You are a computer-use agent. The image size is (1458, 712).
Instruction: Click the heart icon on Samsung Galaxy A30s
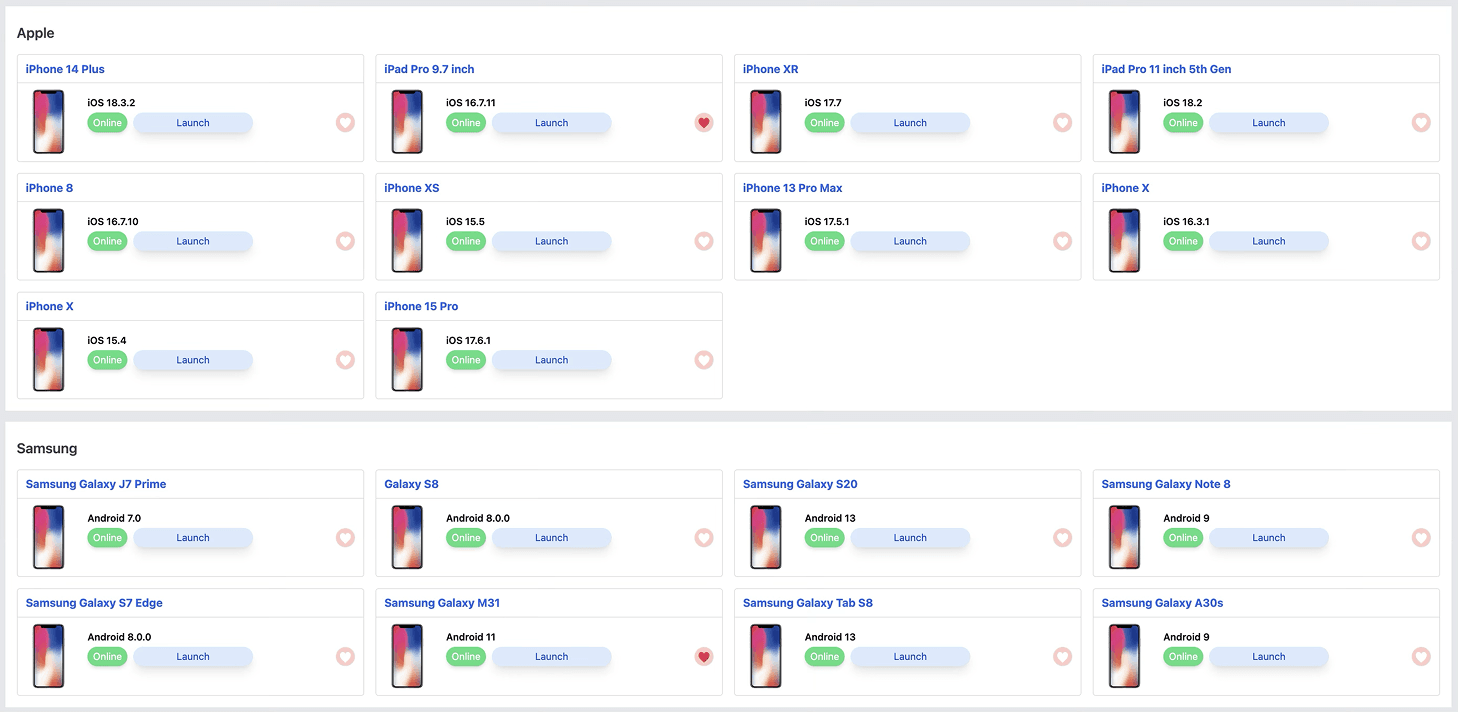[x=1421, y=656]
